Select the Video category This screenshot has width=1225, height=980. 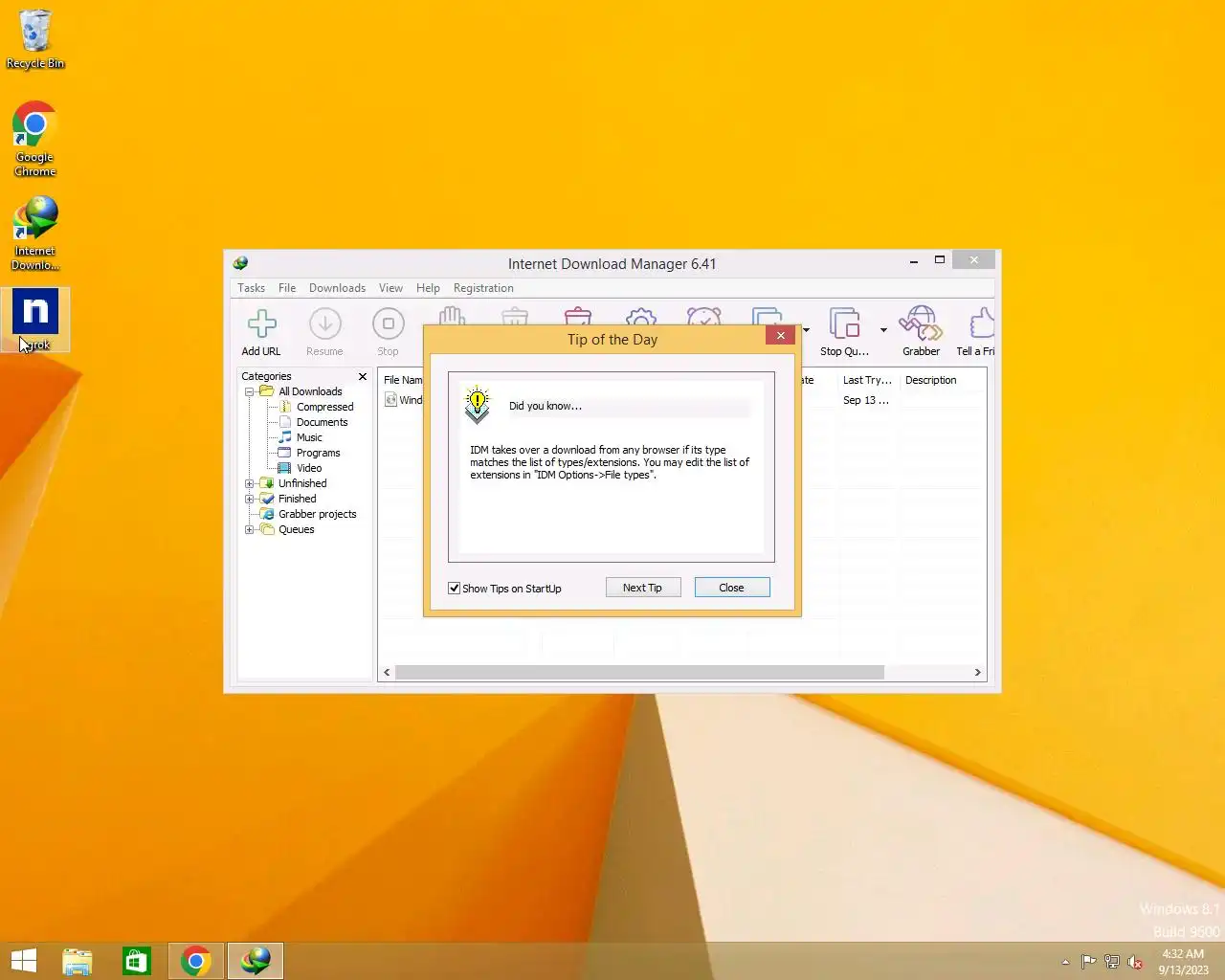308,468
